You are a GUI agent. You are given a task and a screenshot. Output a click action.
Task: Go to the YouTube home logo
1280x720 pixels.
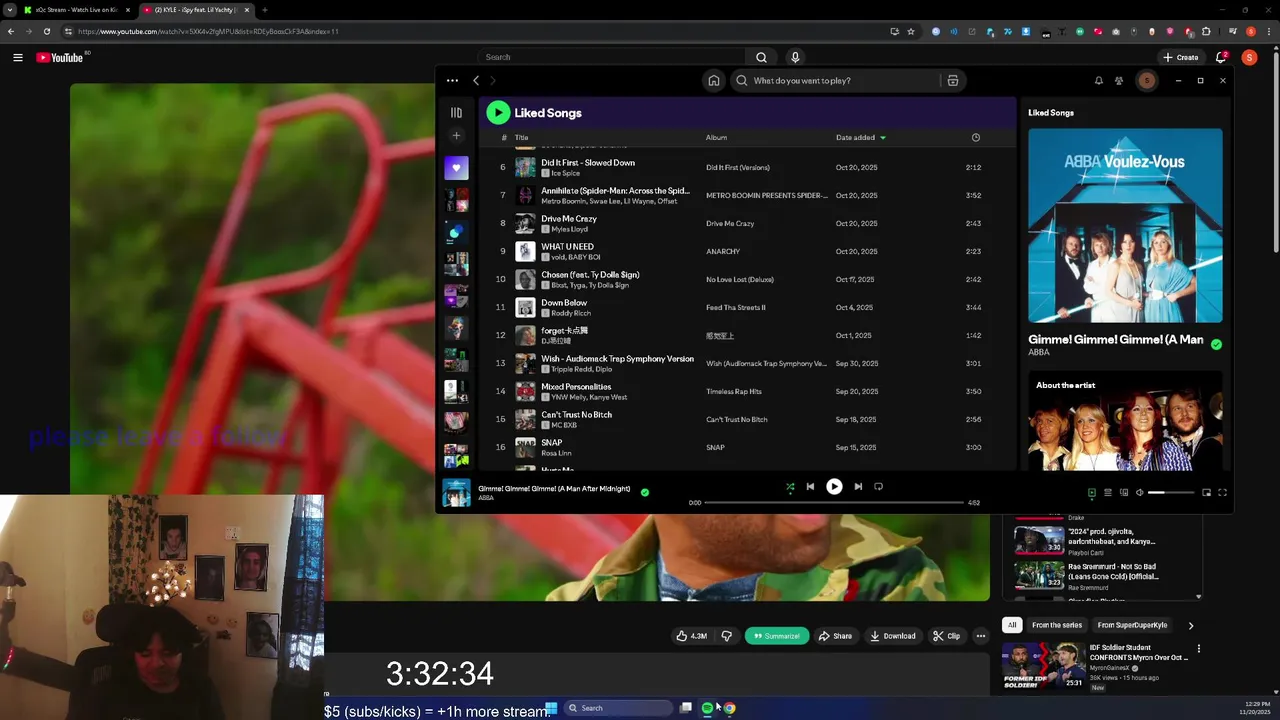pos(60,58)
